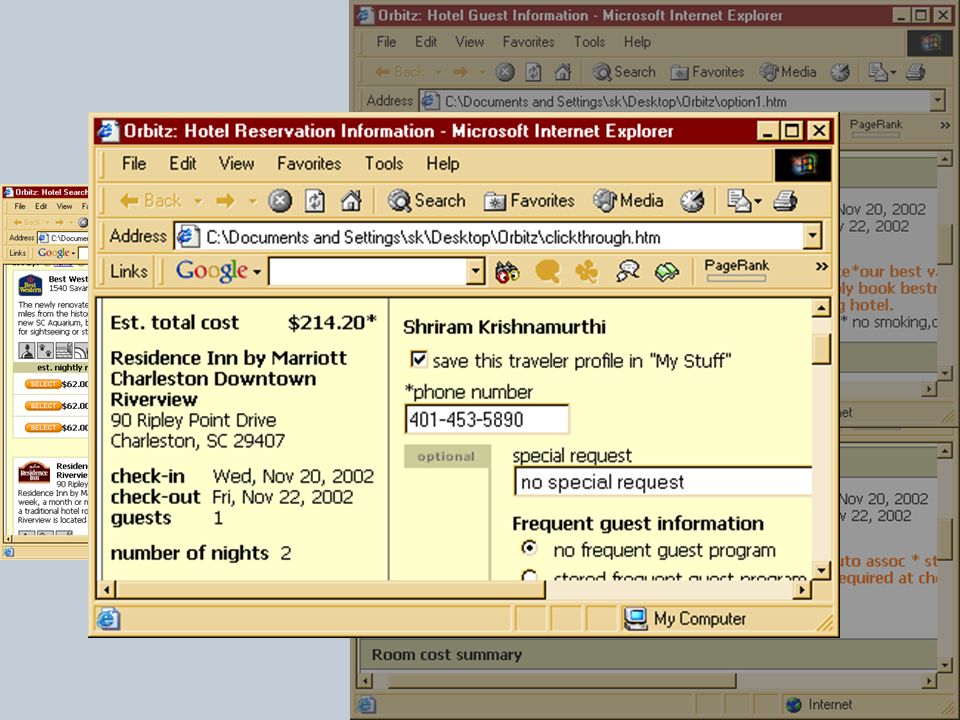Open the Google logo dropdown menu
The width and height of the screenshot is (960, 720).
point(257,271)
